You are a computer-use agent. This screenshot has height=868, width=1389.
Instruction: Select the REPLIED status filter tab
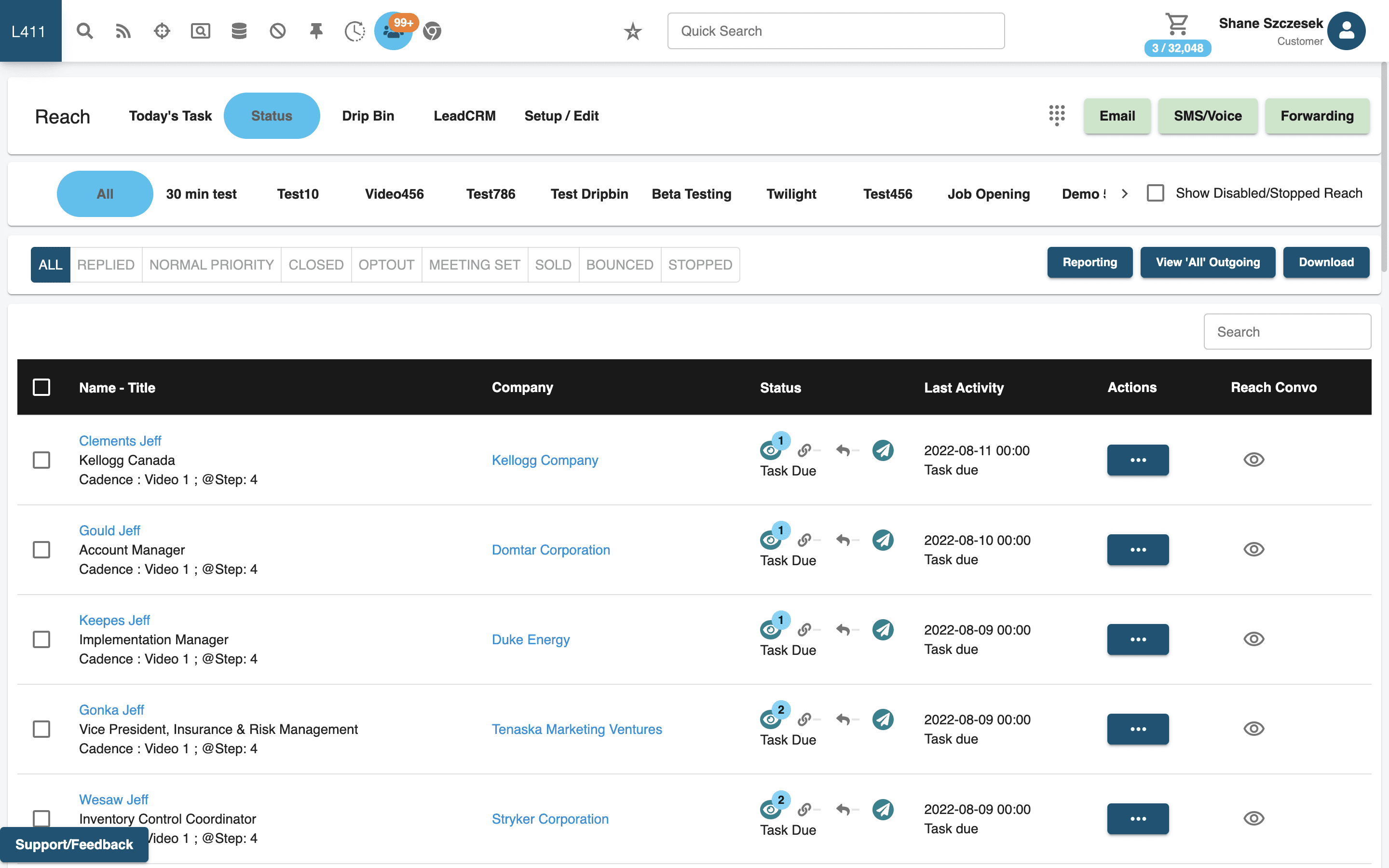click(x=106, y=265)
